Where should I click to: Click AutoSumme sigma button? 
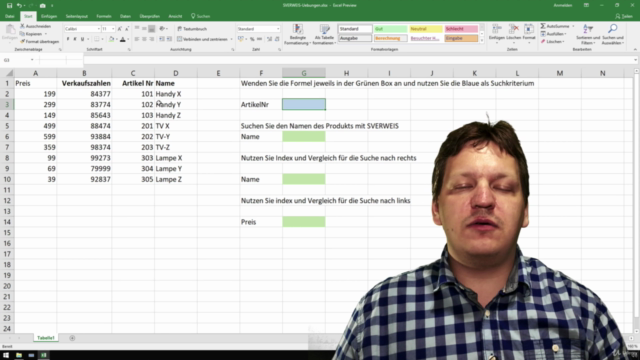[555, 26]
